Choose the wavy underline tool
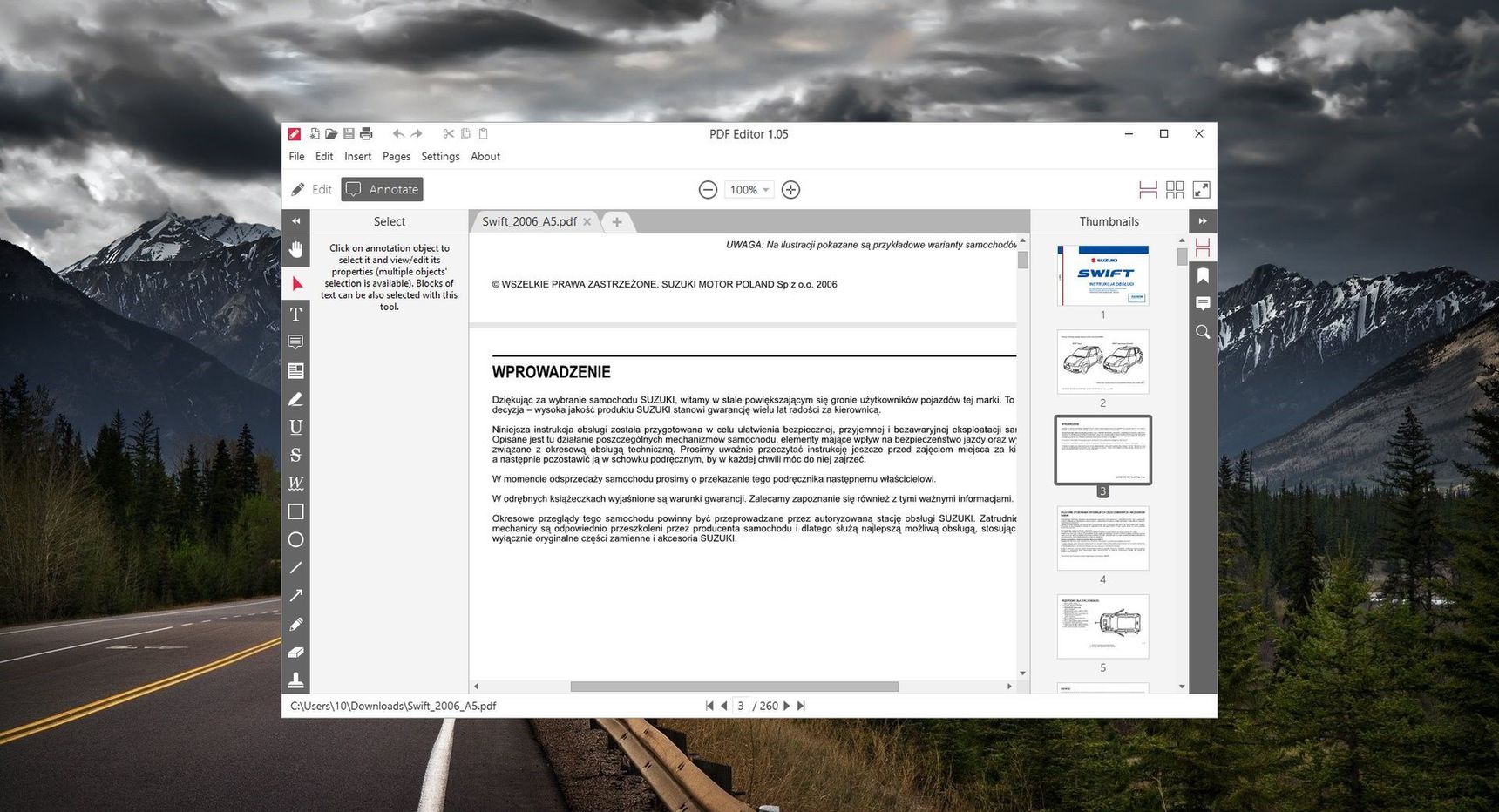This screenshot has height=812, width=1499. [296, 484]
